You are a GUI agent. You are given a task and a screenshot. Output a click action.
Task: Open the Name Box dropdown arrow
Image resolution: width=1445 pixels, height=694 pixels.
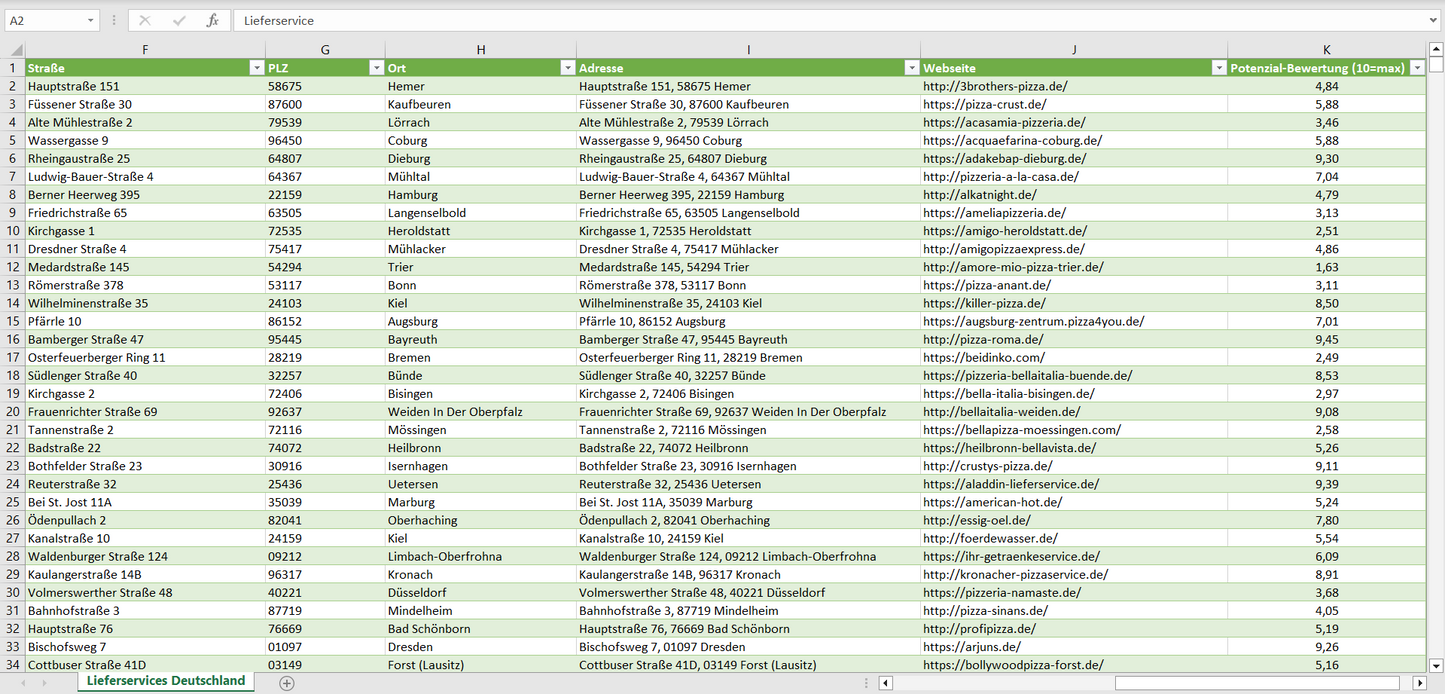coord(91,20)
